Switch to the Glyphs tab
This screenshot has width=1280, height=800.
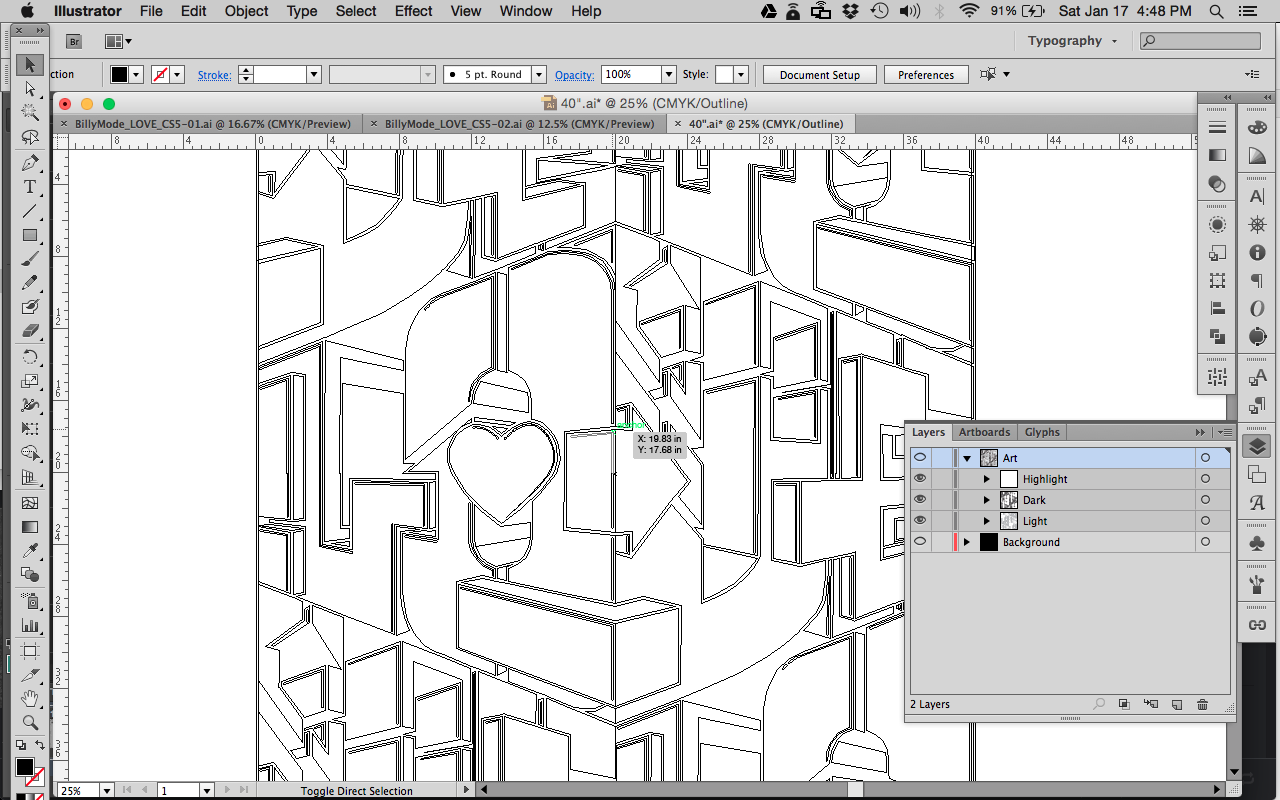point(1042,432)
